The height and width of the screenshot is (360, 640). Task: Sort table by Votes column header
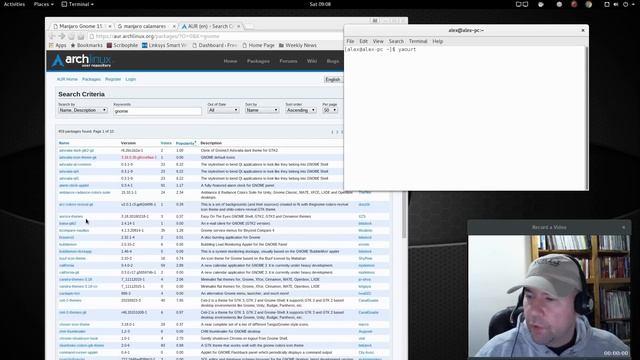click(166, 143)
